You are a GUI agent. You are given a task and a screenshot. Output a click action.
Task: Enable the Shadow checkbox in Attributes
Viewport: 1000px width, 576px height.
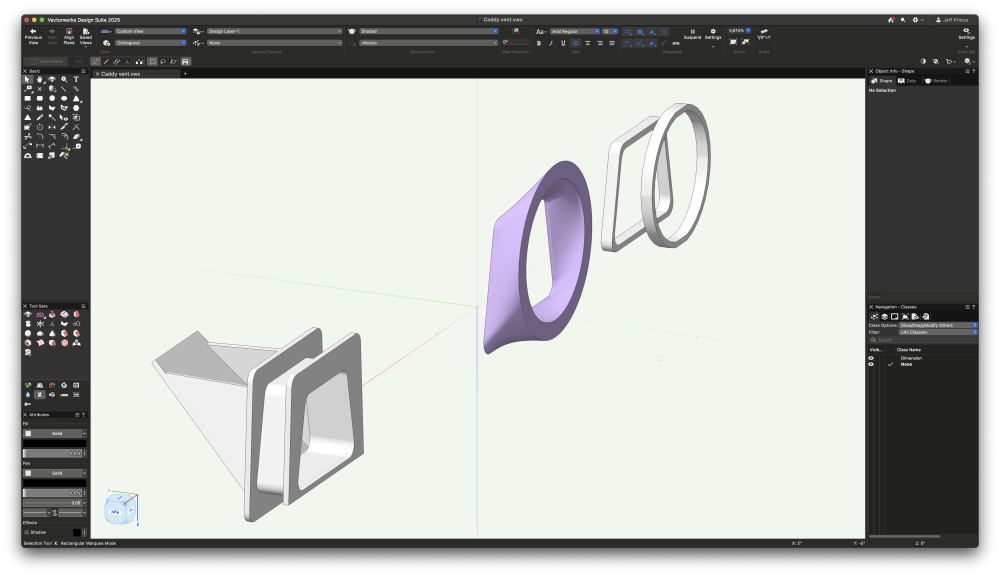pos(26,532)
